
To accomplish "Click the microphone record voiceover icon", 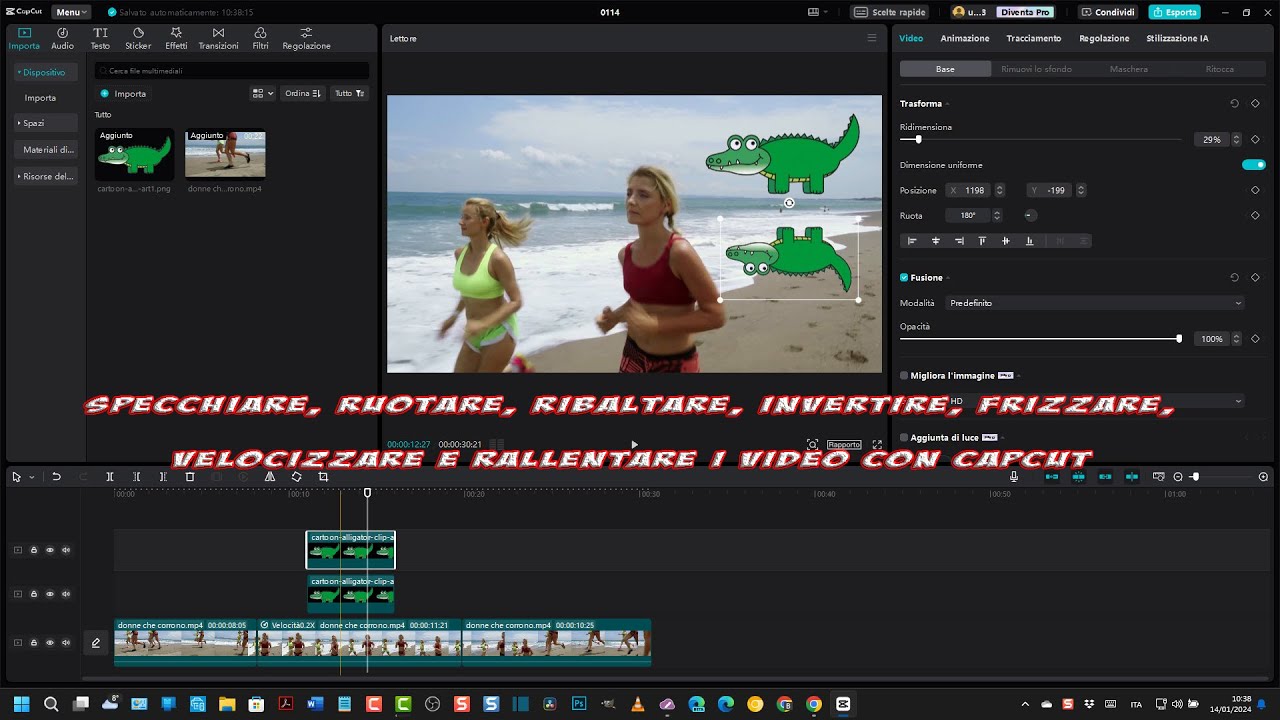I will click(1014, 477).
